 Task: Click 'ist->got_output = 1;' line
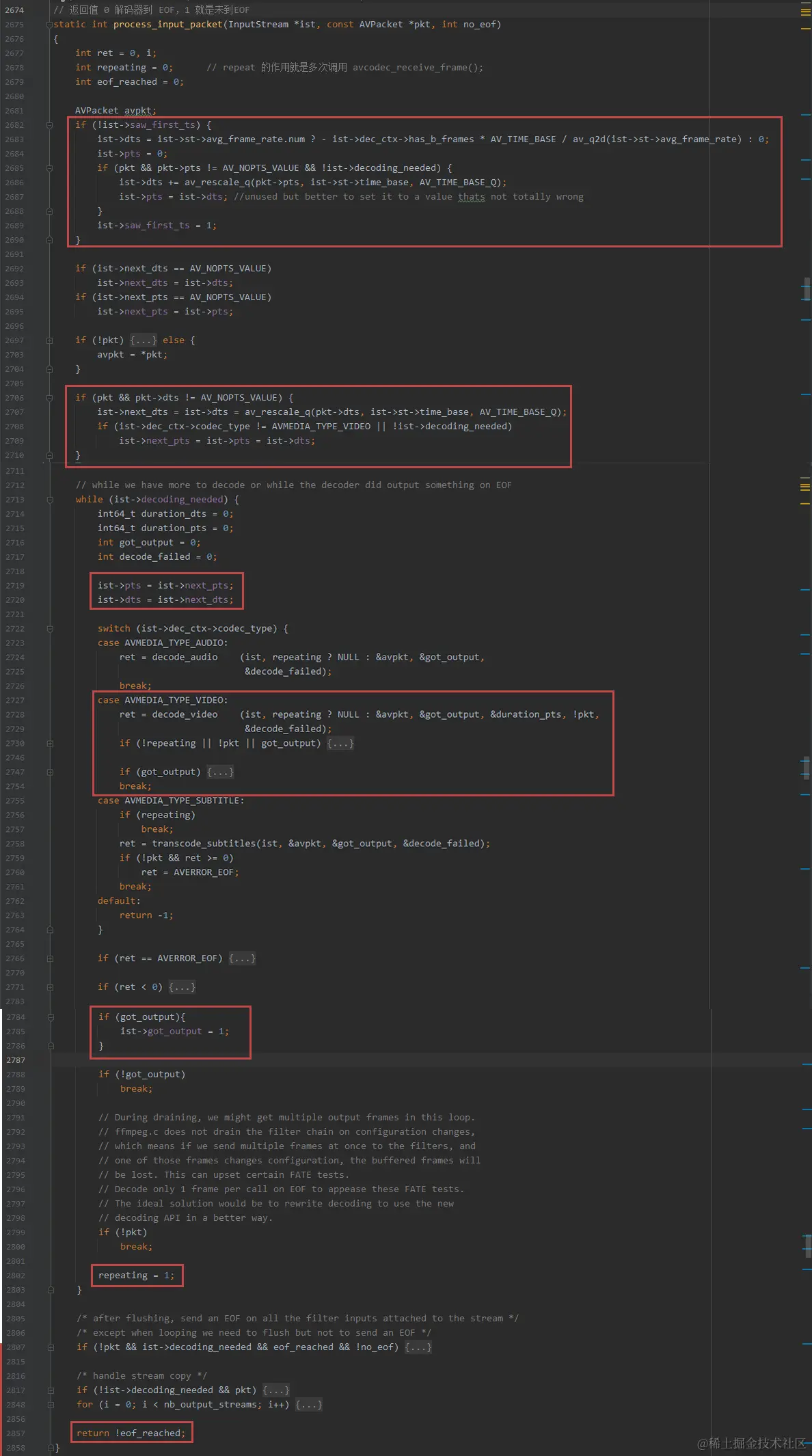click(x=174, y=1032)
